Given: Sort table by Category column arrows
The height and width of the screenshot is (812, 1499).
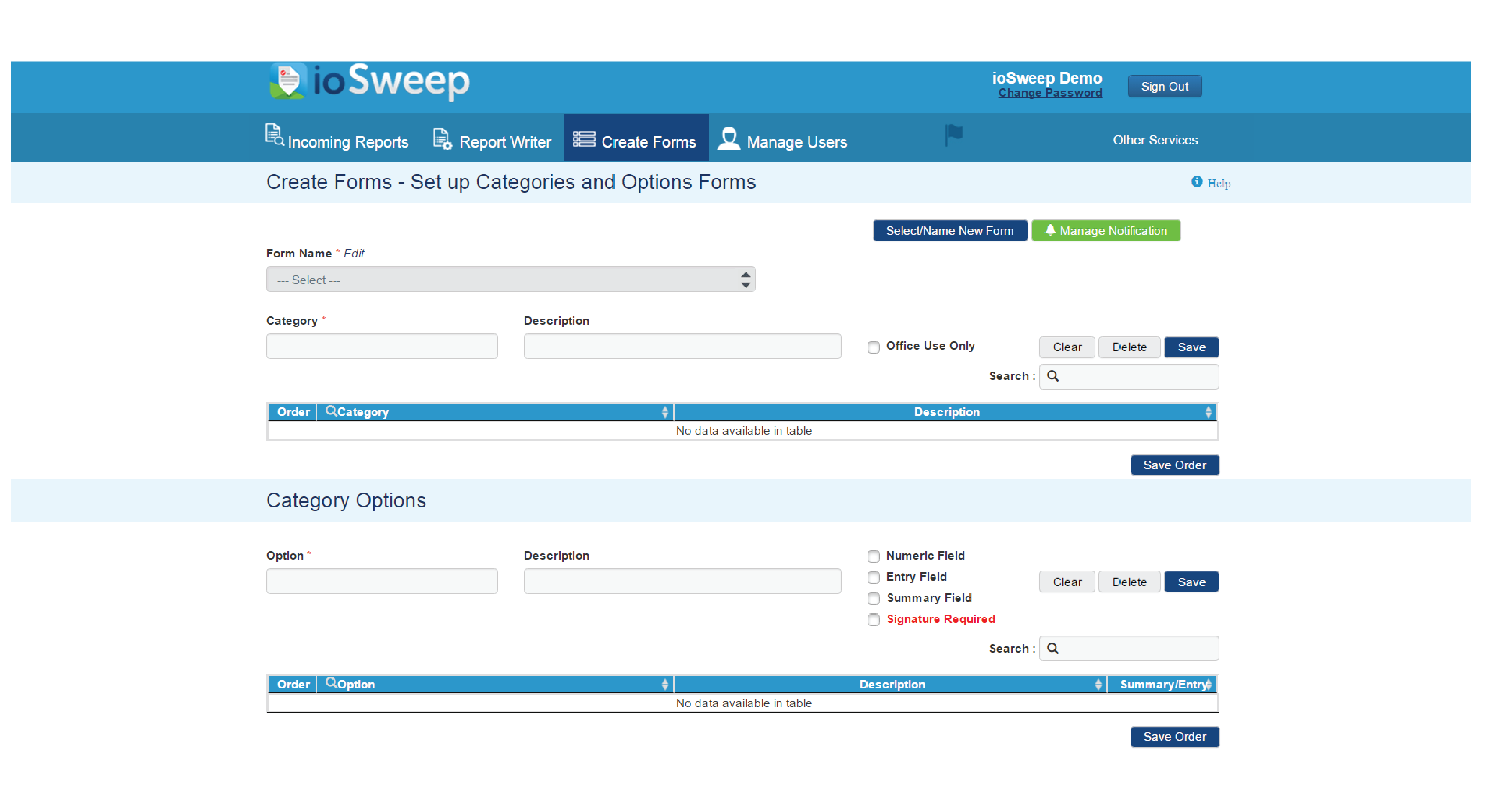Looking at the screenshot, I should click(x=665, y=412).
